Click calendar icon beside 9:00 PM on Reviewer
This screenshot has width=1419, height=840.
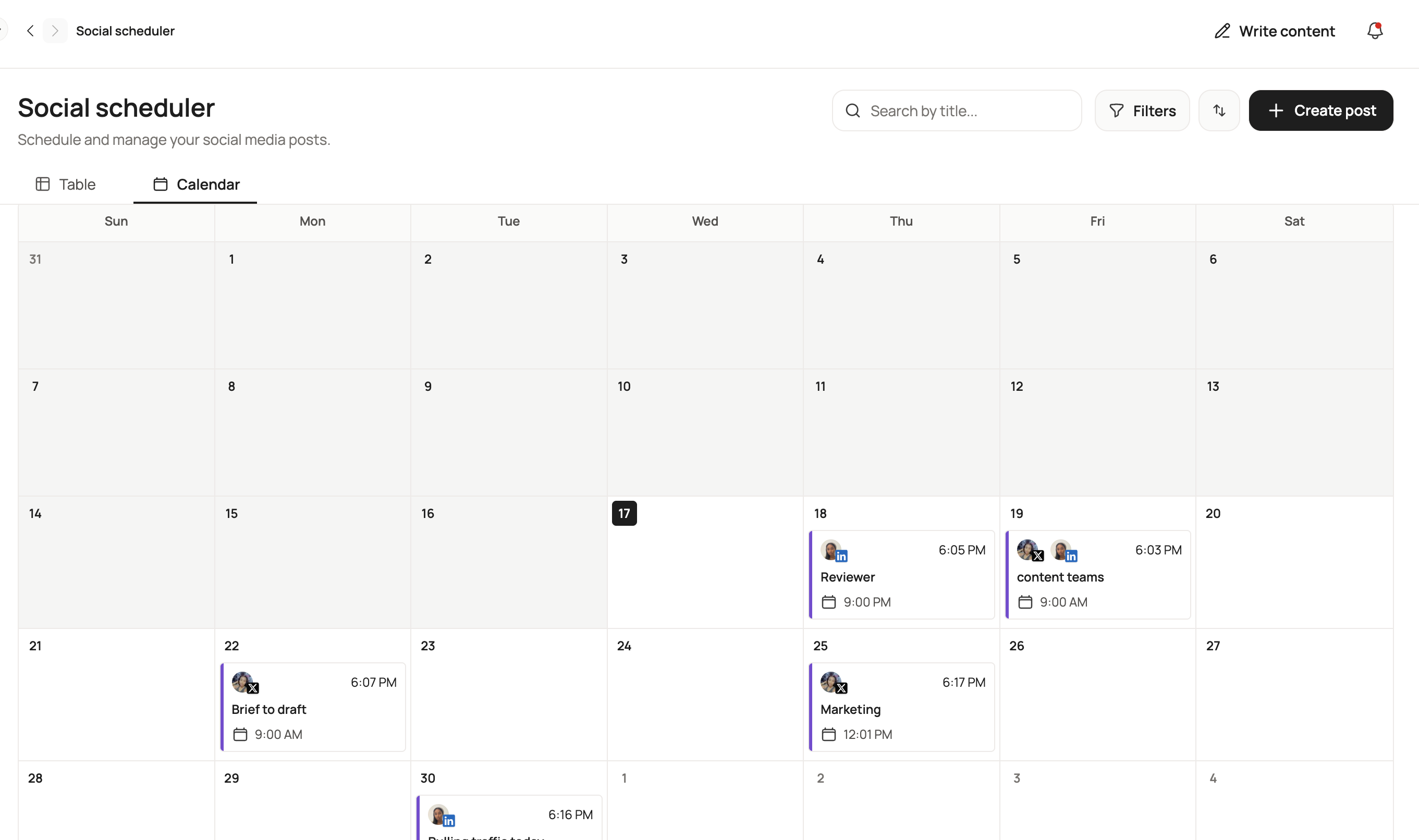click(828, 602)
